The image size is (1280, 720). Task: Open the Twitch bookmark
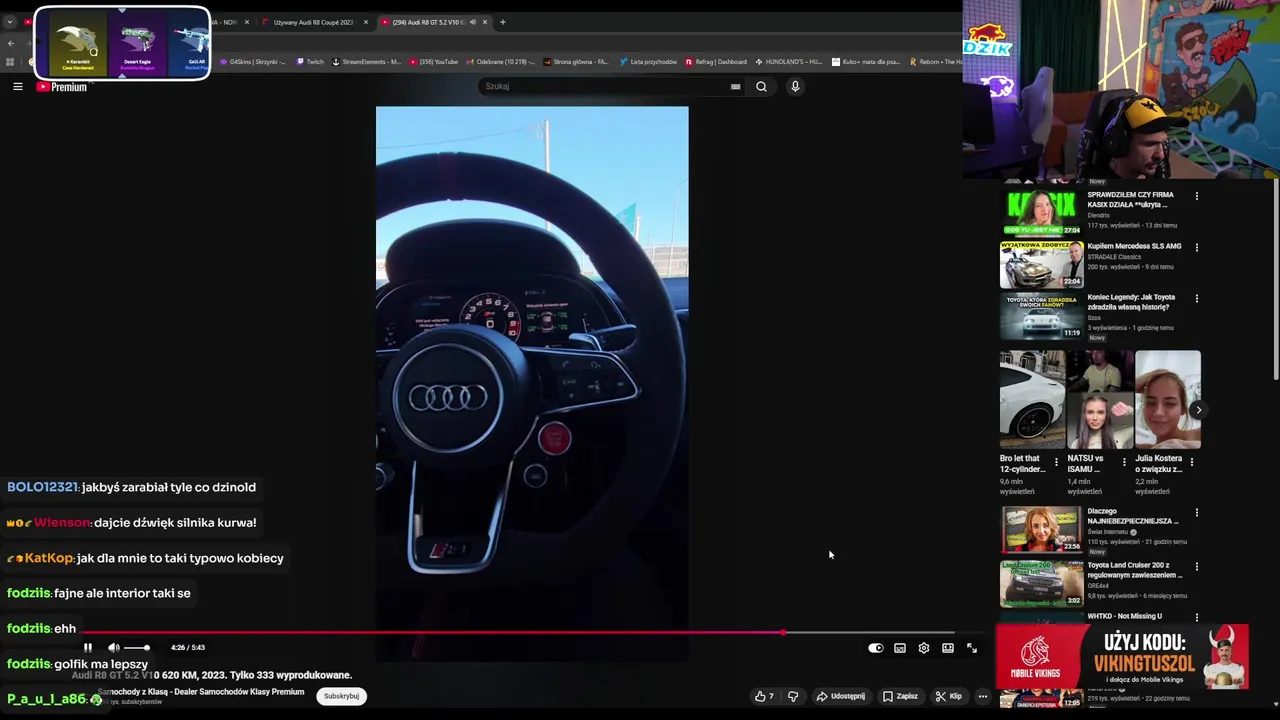[310, 62]
